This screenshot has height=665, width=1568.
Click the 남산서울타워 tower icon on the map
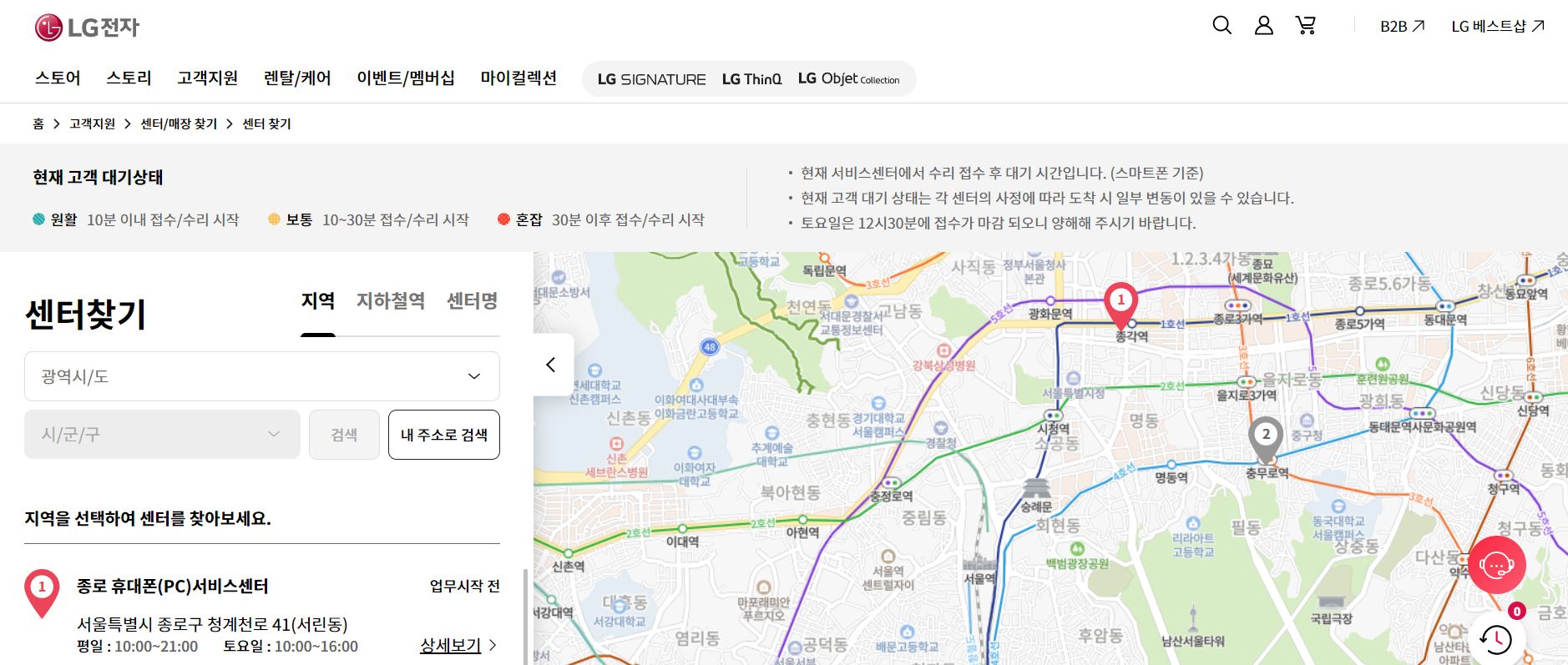(1193, 618)
